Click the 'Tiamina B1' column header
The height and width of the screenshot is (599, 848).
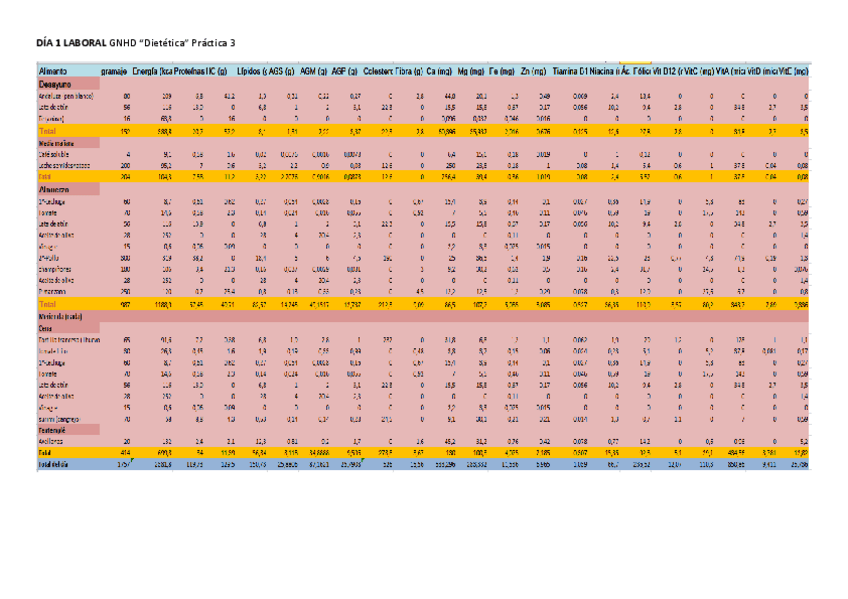570,71
